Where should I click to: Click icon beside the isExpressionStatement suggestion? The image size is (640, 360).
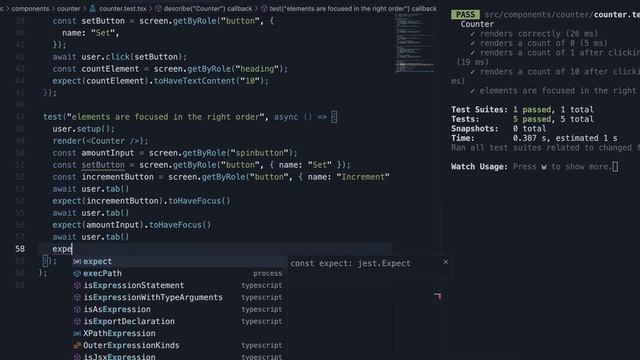tap(77, 285)
